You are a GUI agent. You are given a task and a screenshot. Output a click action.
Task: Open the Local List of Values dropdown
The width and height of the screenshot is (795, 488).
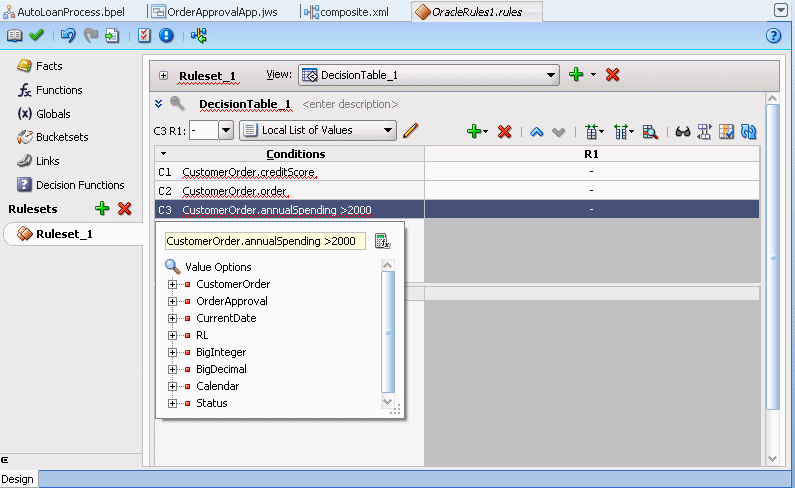(x=318, y=130)
